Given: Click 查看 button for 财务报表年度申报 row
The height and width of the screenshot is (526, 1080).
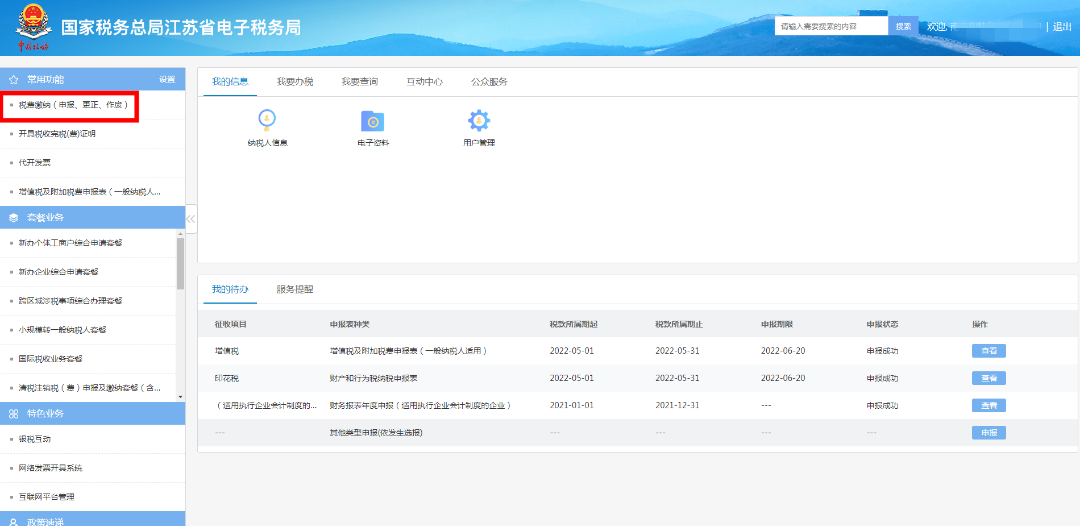Looking at the screenshot, I should point(988,406).
